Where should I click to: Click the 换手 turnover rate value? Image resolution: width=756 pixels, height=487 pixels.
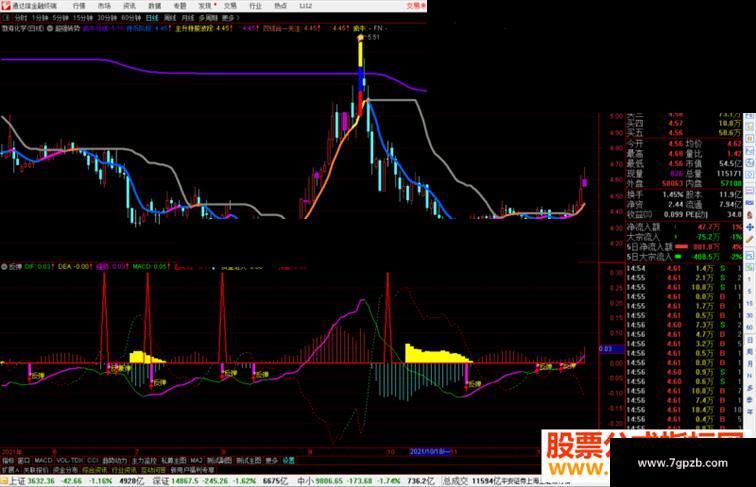(x=673, y=195)
